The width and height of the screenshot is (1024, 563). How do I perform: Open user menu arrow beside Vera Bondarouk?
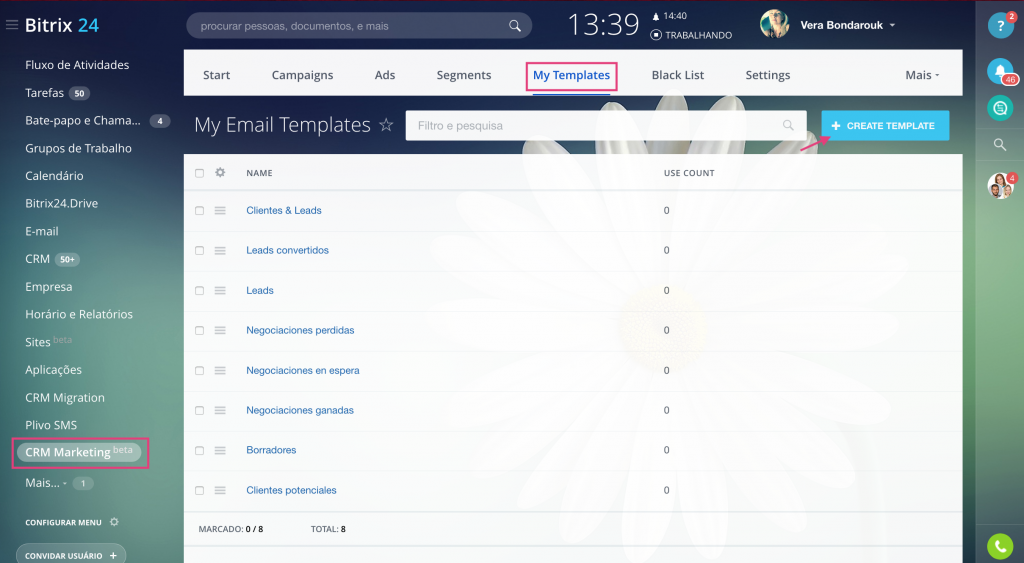(892, 25)
